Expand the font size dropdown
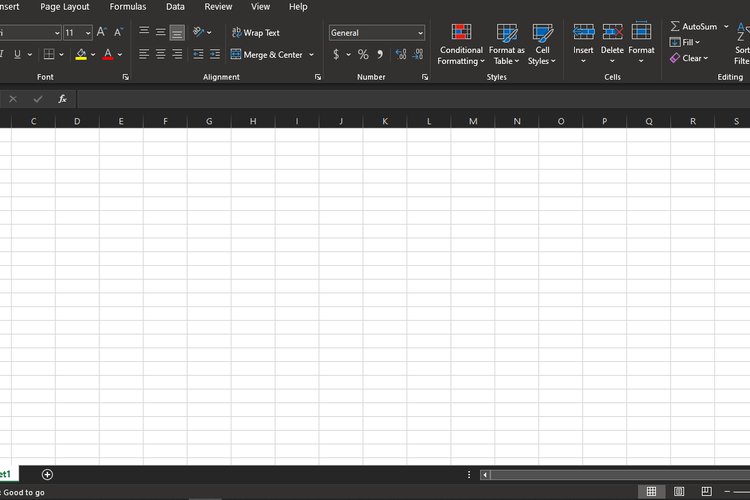 point(87,33)
